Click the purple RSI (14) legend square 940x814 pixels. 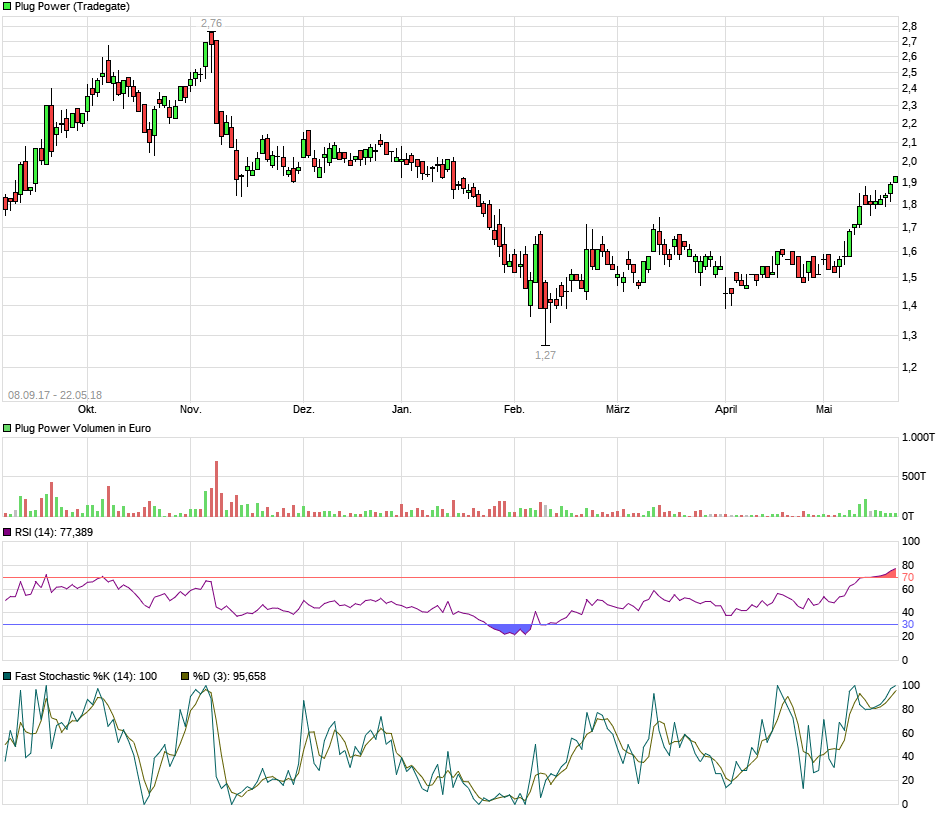tap(7, 532)
